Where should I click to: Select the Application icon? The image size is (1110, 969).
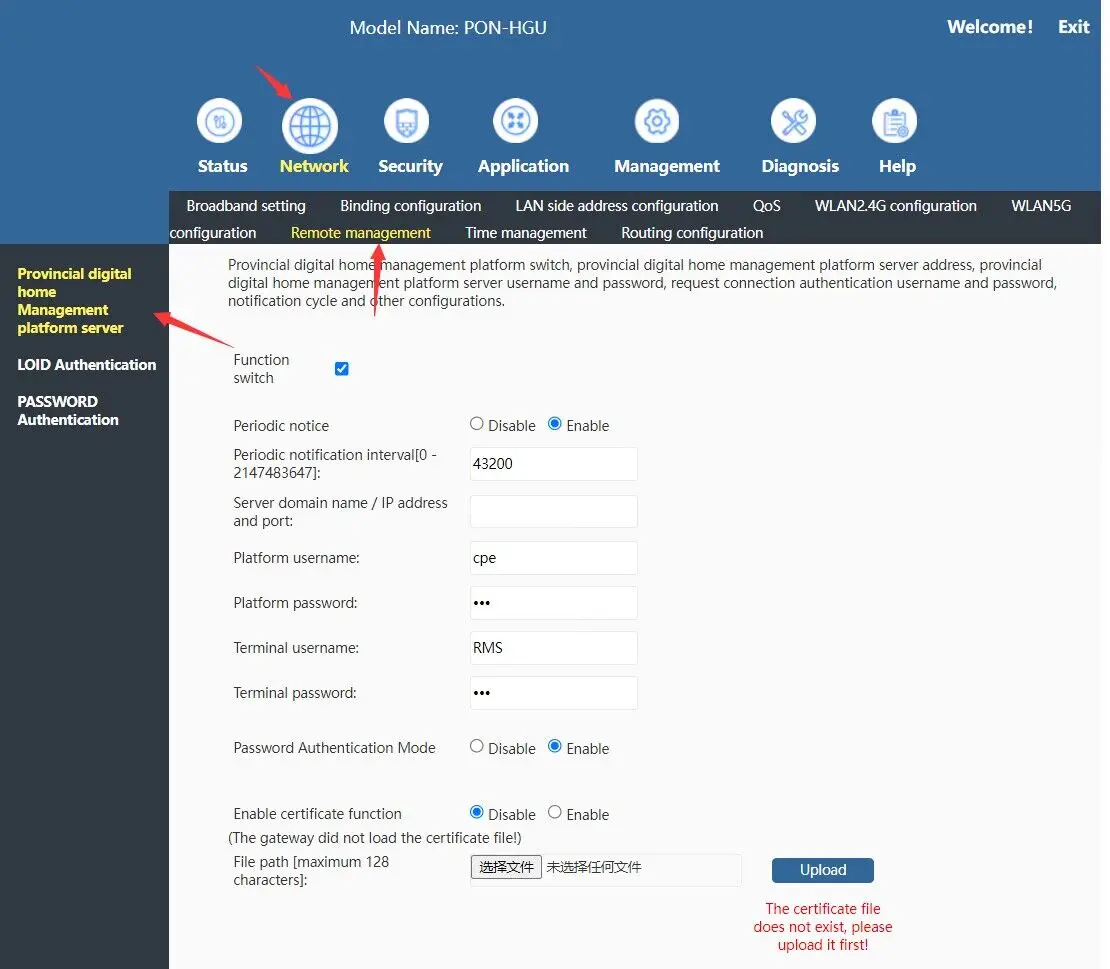(x=515, y=122)
